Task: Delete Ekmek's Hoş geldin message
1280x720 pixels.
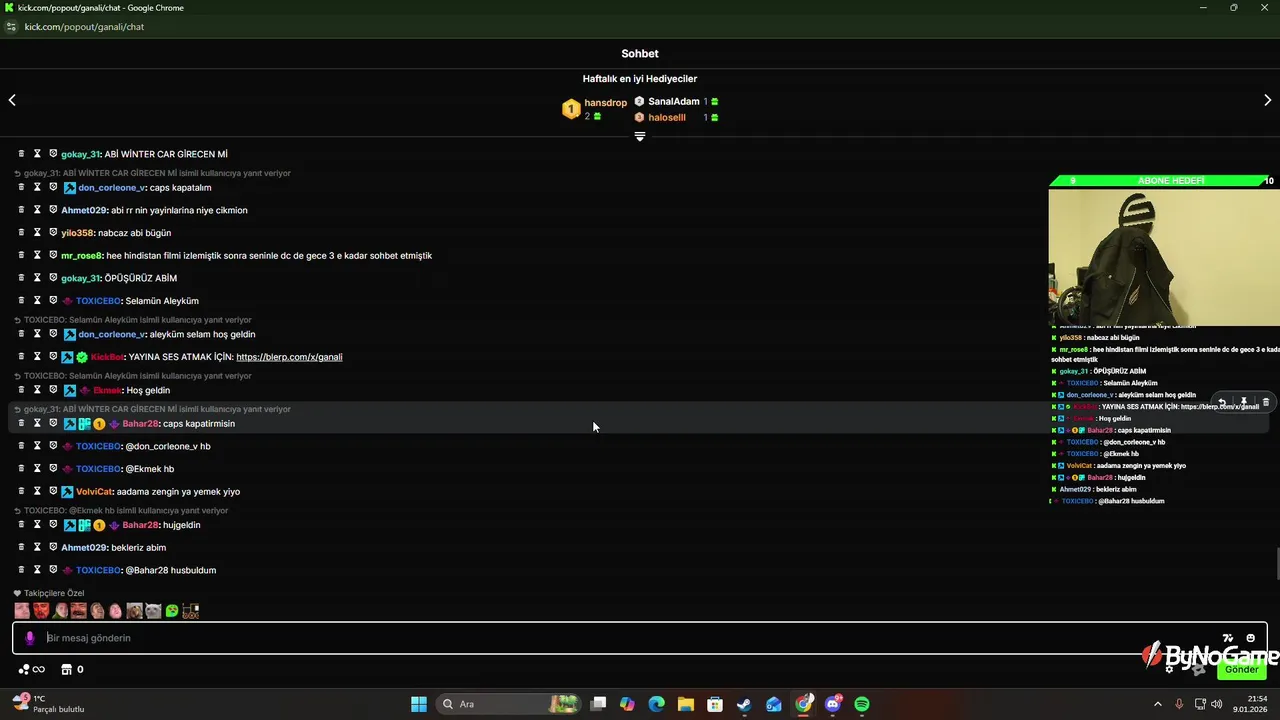Action: coord(21,390)
